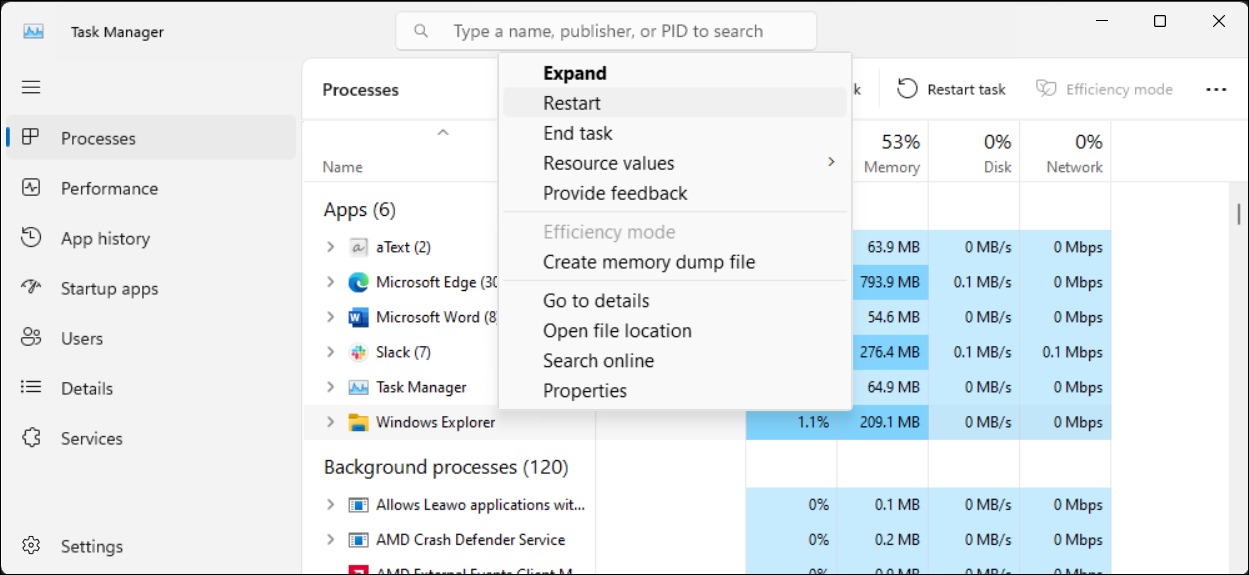Expand the Microsoft Word process group

pyautogui.click(x=330, y=317)
